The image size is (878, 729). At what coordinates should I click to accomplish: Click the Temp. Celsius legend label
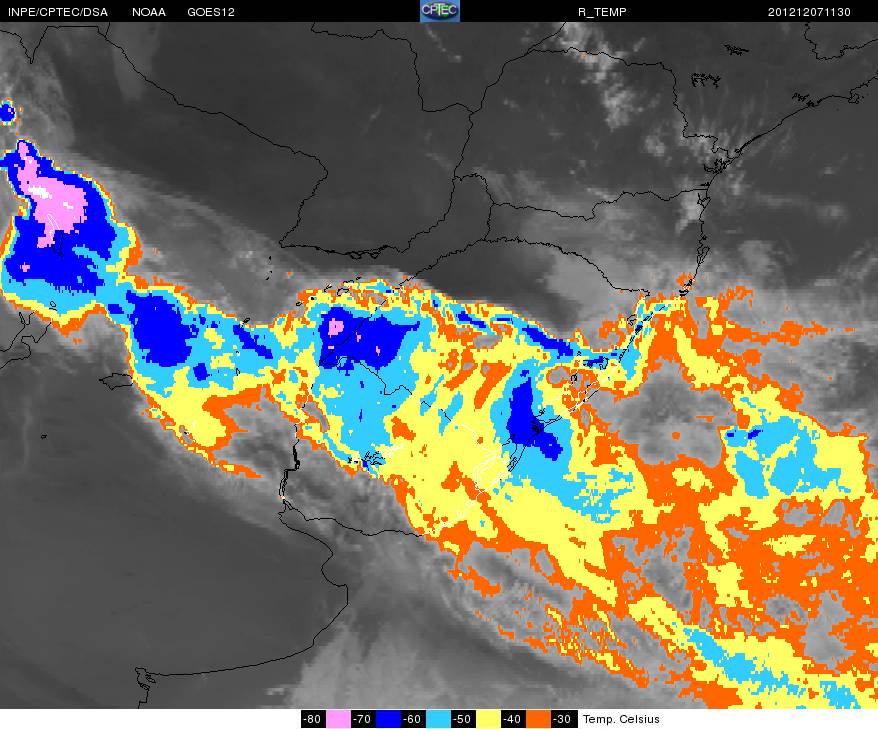point(621,719)
